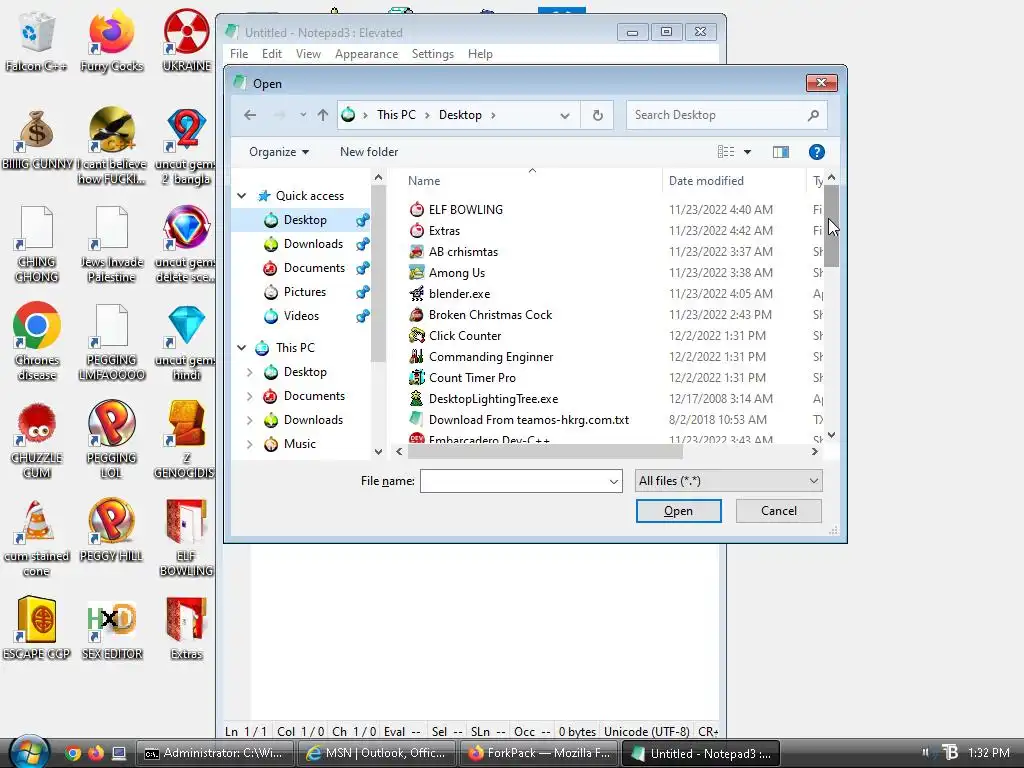The image size is (1024, 768).
Task: Click the ESCAPE CCP desktop icon
Action: 37,628
